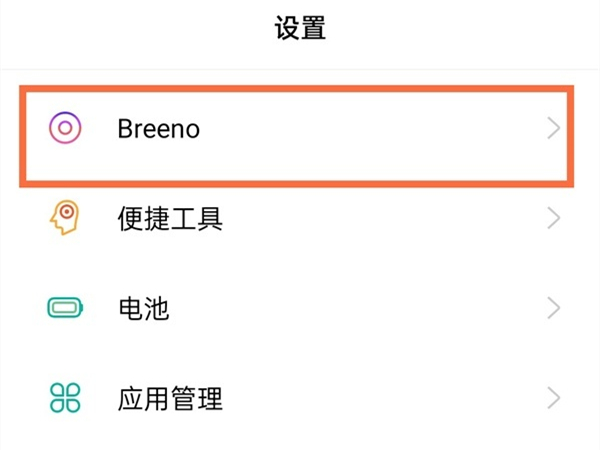Viewport: 600px width, 450px height.
Task: Click the arrow next to 电池
Action: pyautogui.click(x=554, y=308)
